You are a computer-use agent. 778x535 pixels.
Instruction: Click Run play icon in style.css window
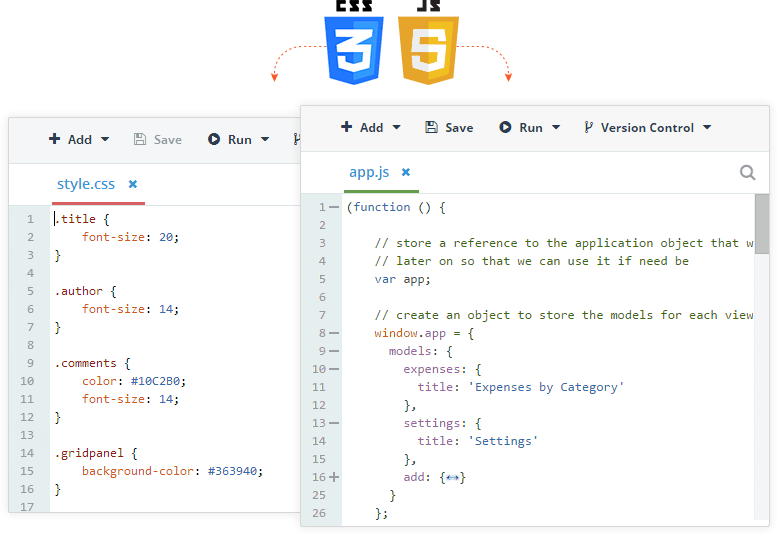pyautogui.click(x=214, y=139)
